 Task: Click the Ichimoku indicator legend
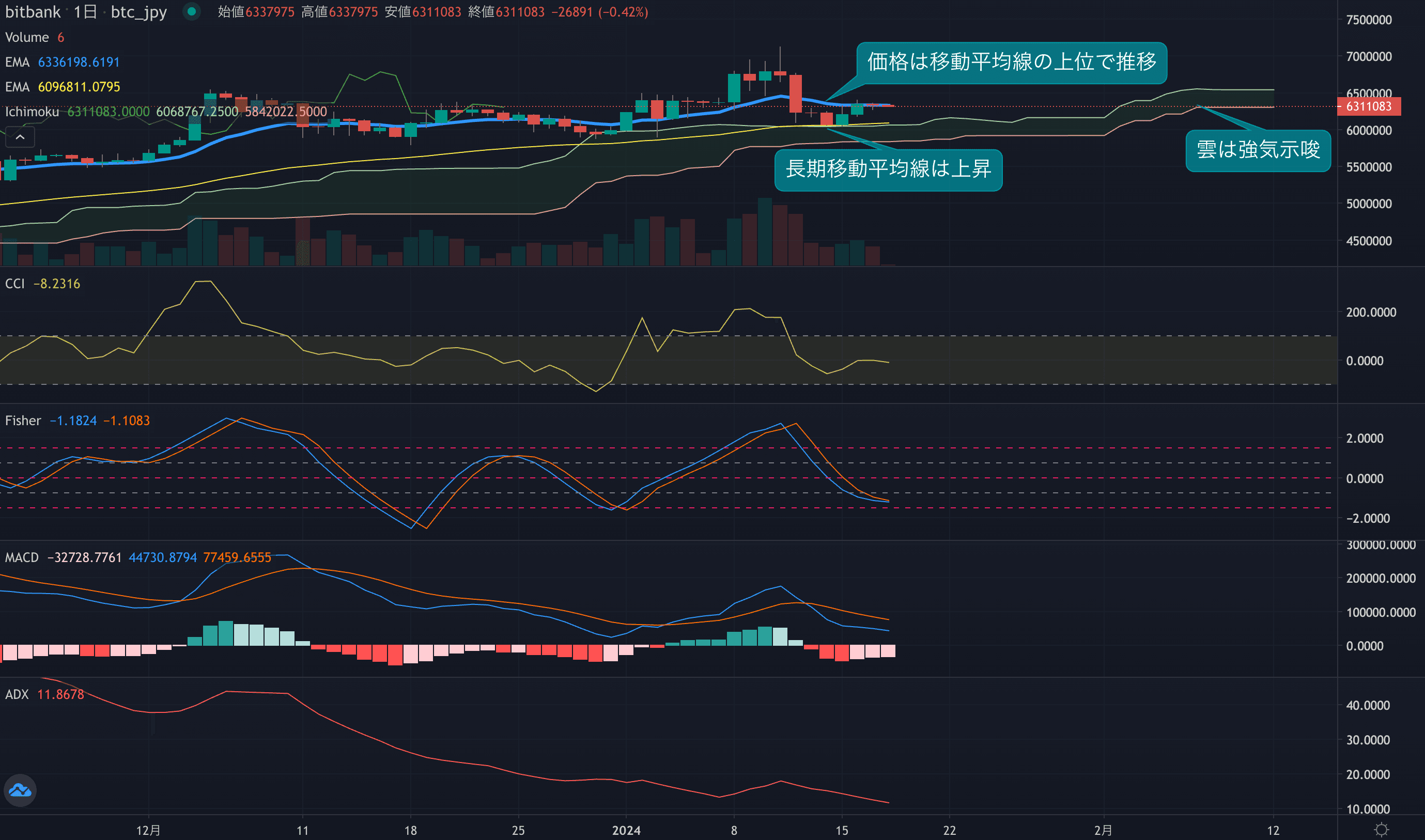pyautogui.click(x=32, y=112)
